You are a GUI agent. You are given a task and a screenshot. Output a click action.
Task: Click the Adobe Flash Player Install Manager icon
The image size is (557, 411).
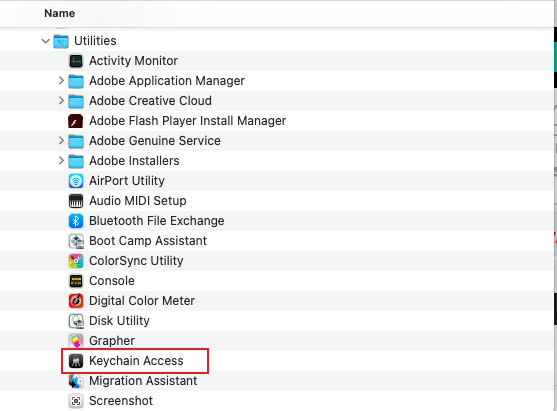pos(76,121)
